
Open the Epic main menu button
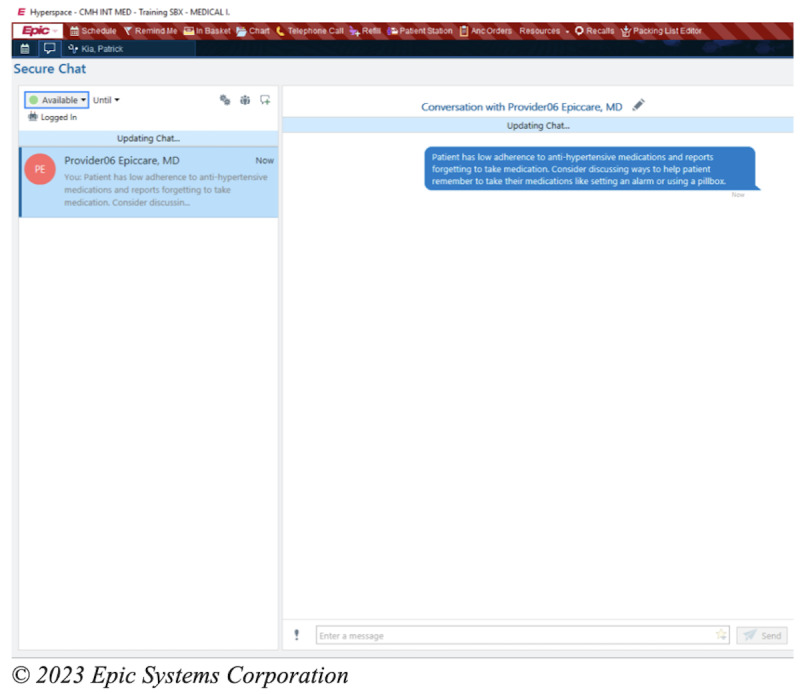pos(37,31)
